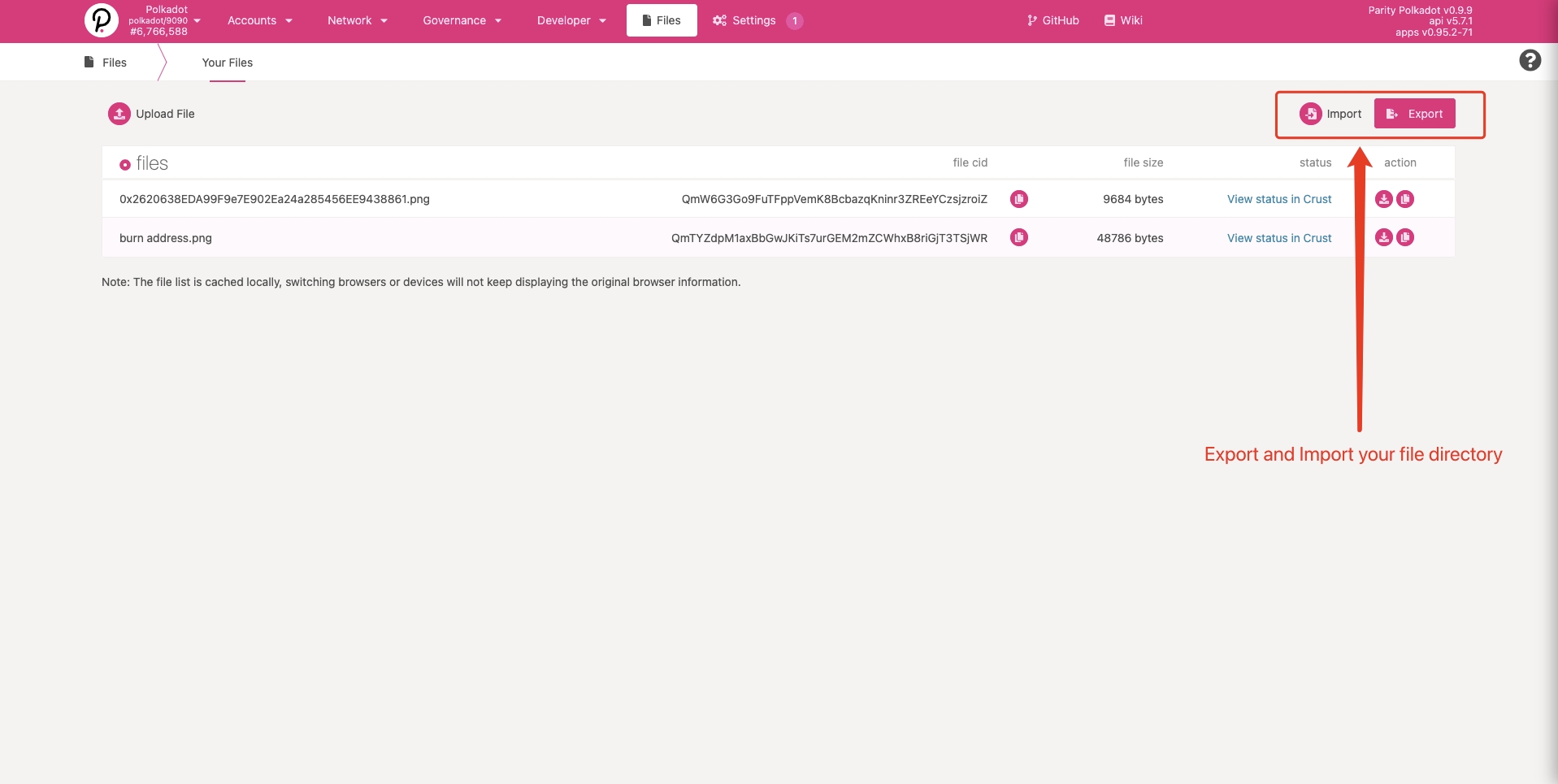The image size is (1558, 784).
Task: Expand the Accounts dropdown menu
Action: [x=259, y=20]
